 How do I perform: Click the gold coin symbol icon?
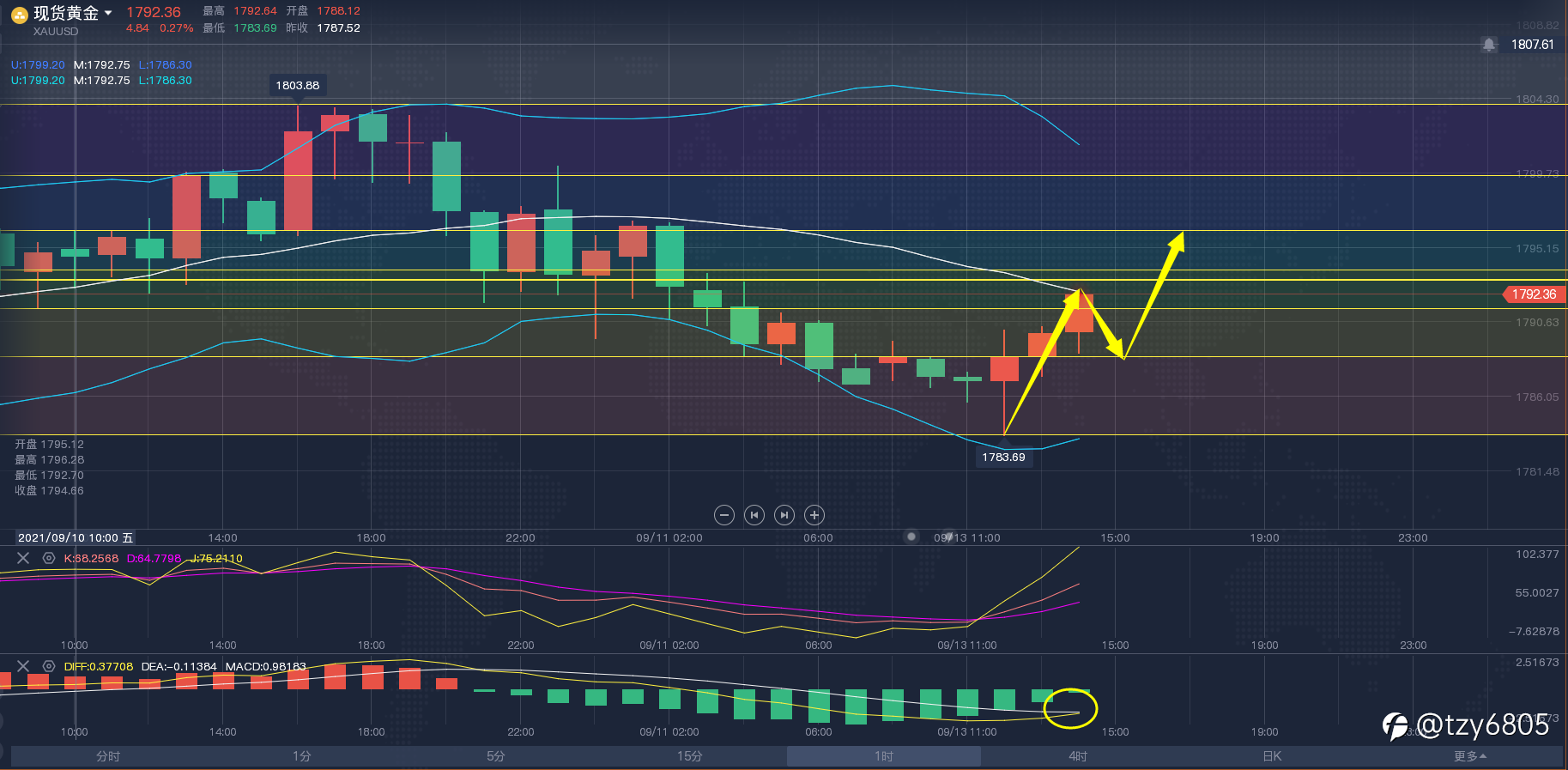[x=19, y=15]
